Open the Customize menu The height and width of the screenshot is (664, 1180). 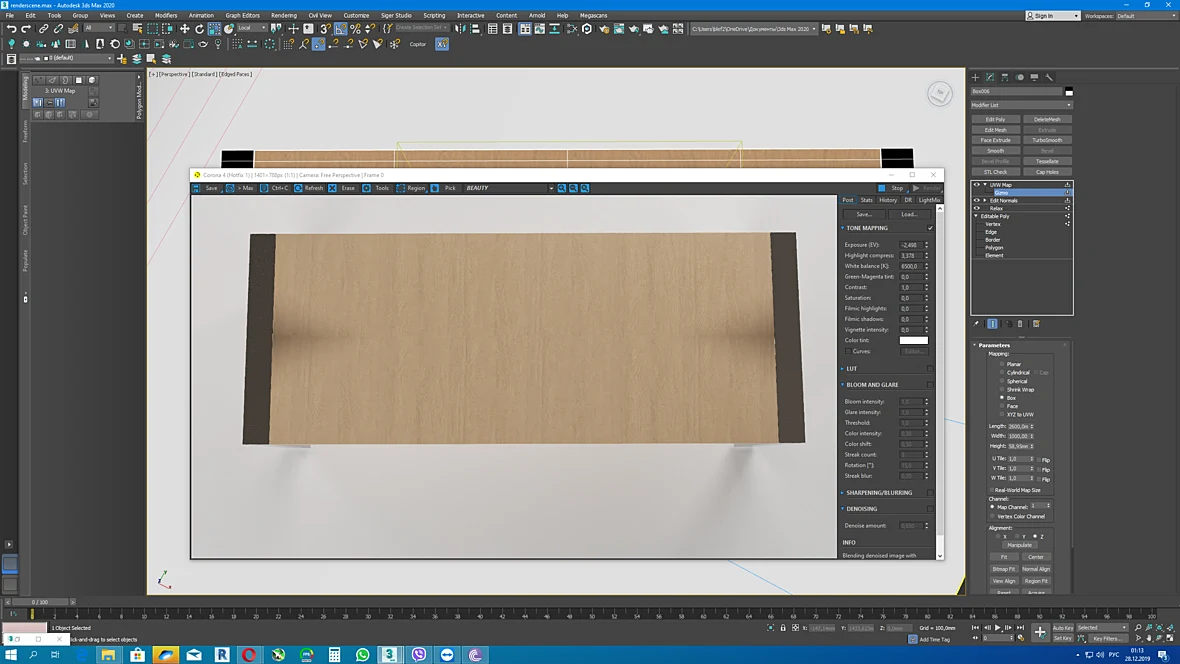pos(356,15)
